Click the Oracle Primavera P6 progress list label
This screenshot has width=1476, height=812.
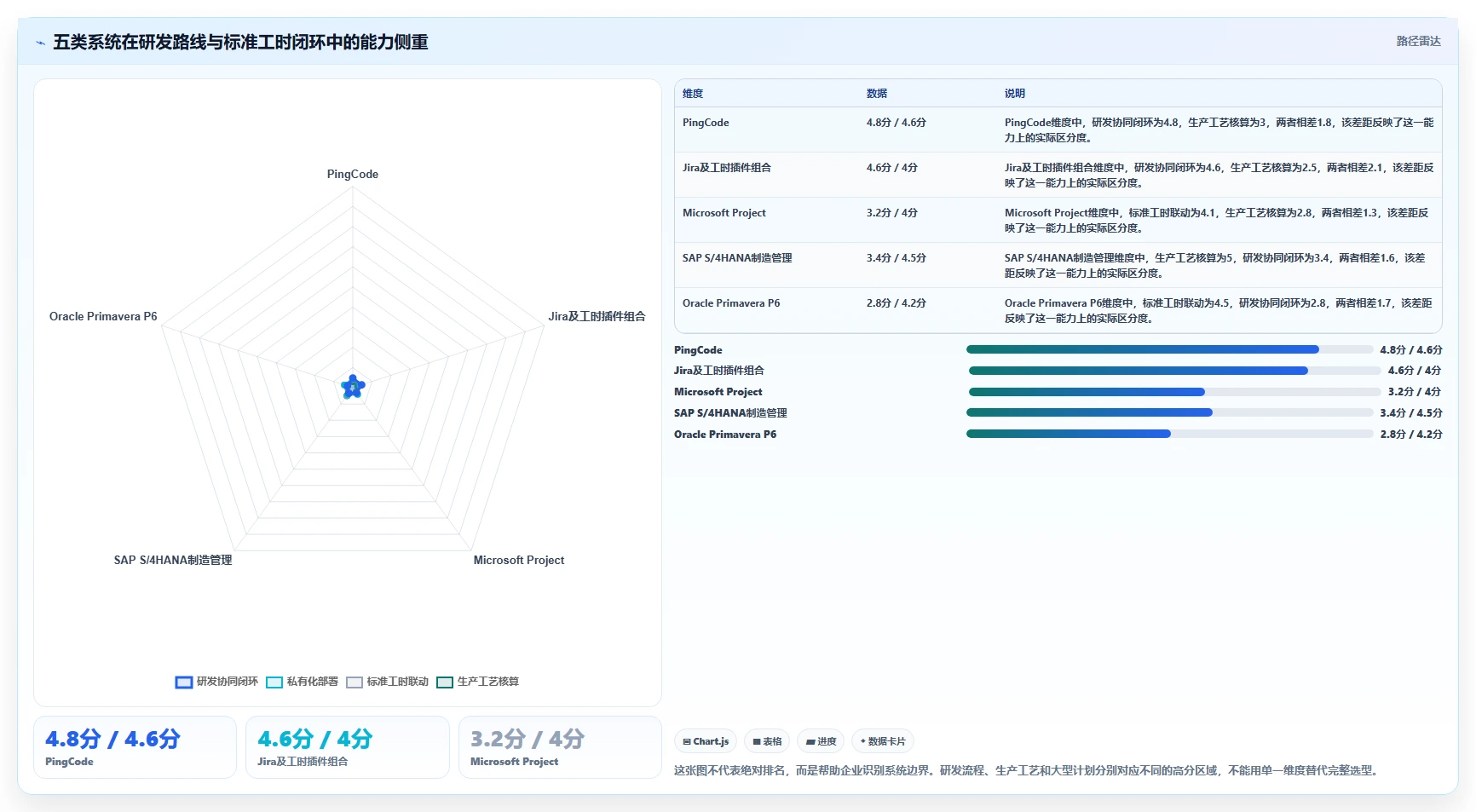point(725,435)
